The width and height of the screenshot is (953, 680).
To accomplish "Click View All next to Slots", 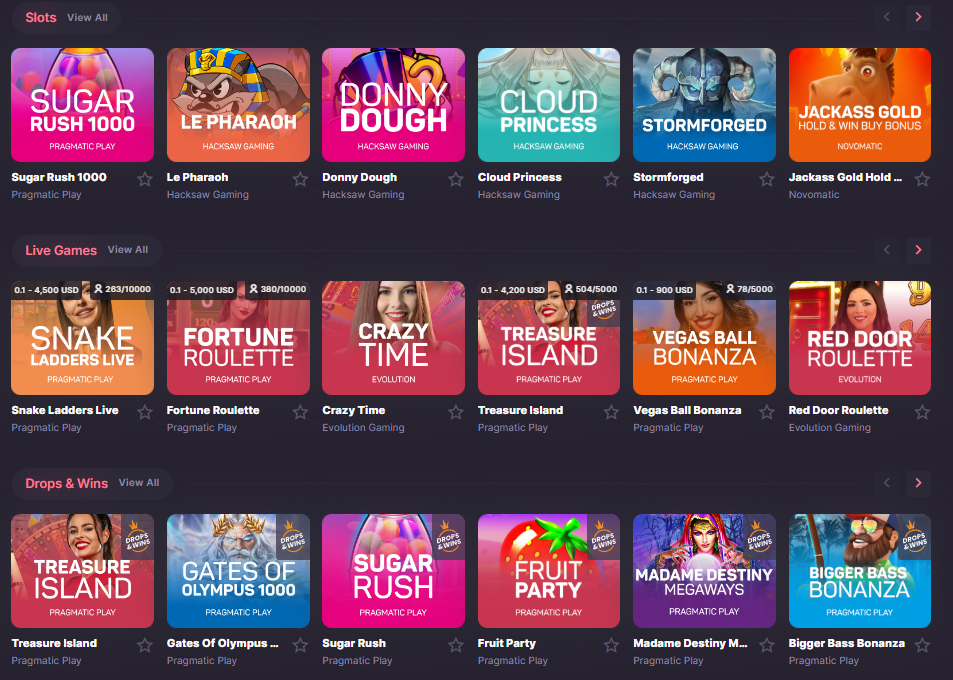I will [87, 17].
